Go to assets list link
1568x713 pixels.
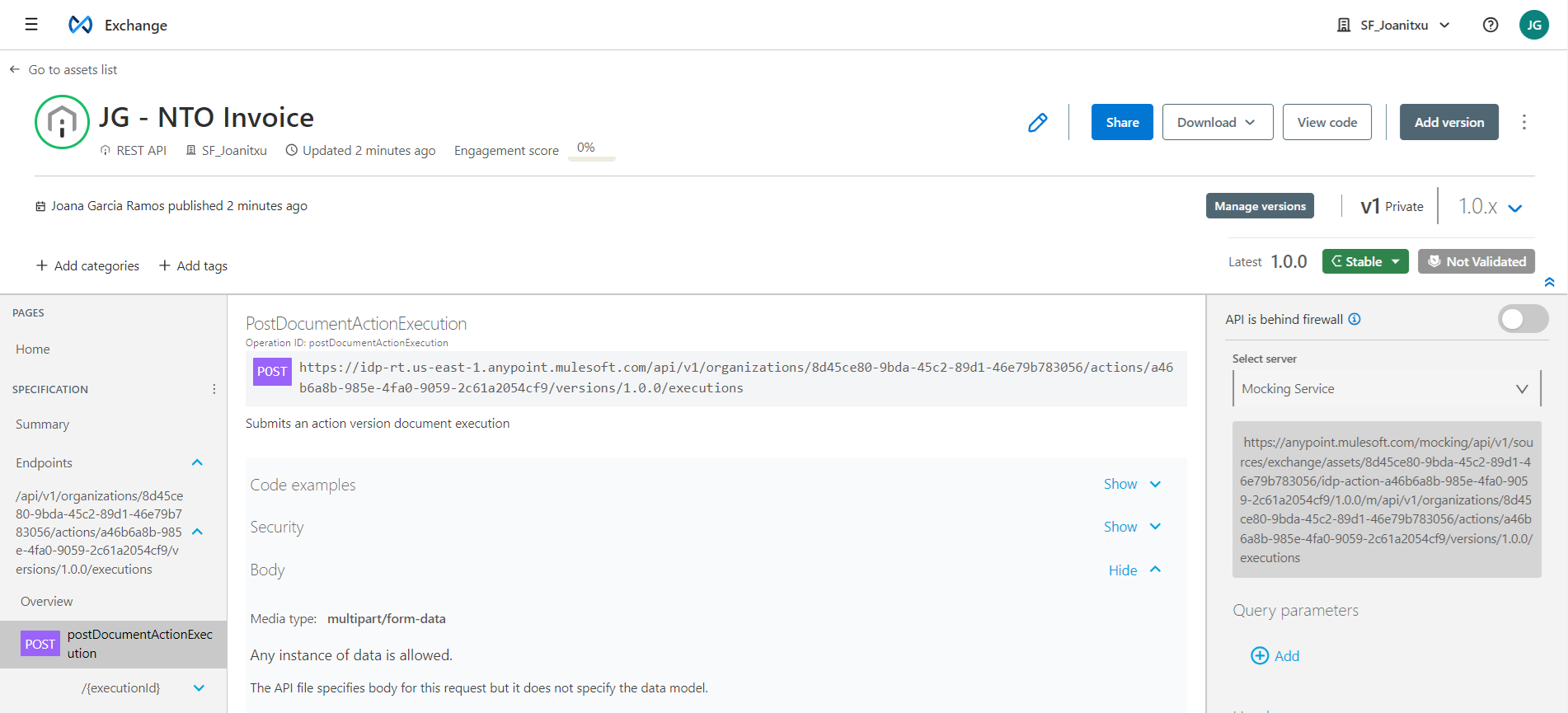[x=73, y=70]
